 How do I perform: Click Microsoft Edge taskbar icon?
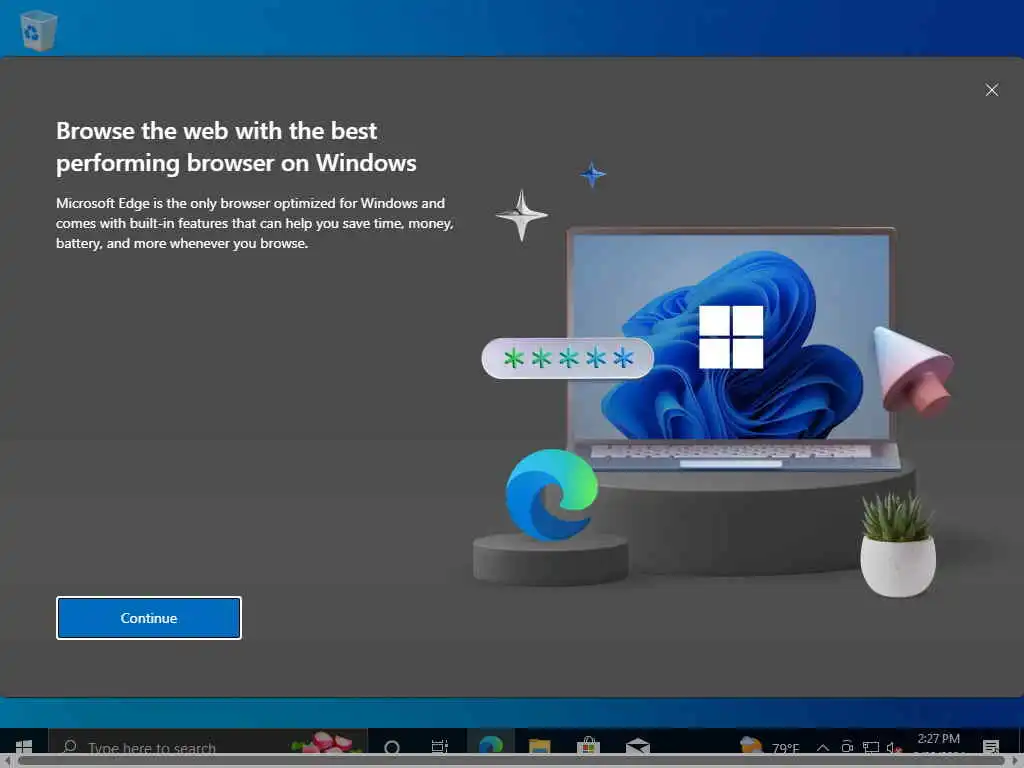tap(490, 745)
